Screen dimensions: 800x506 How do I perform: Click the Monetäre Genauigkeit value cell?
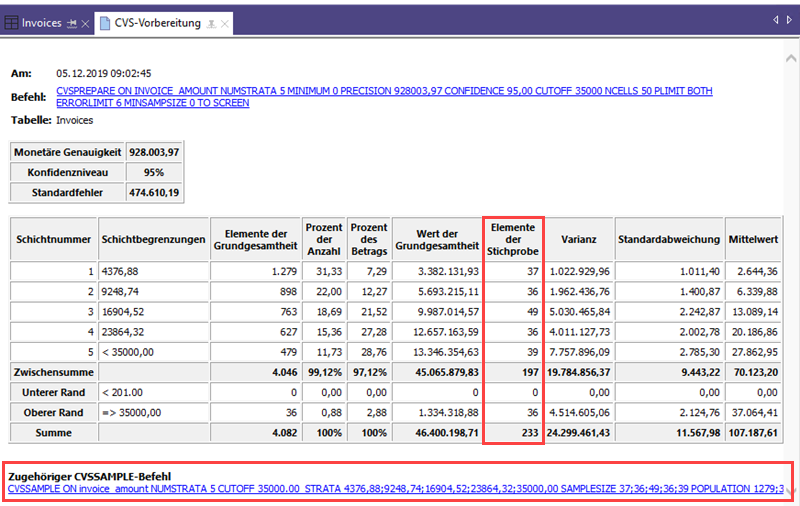(x=154, y=152)
